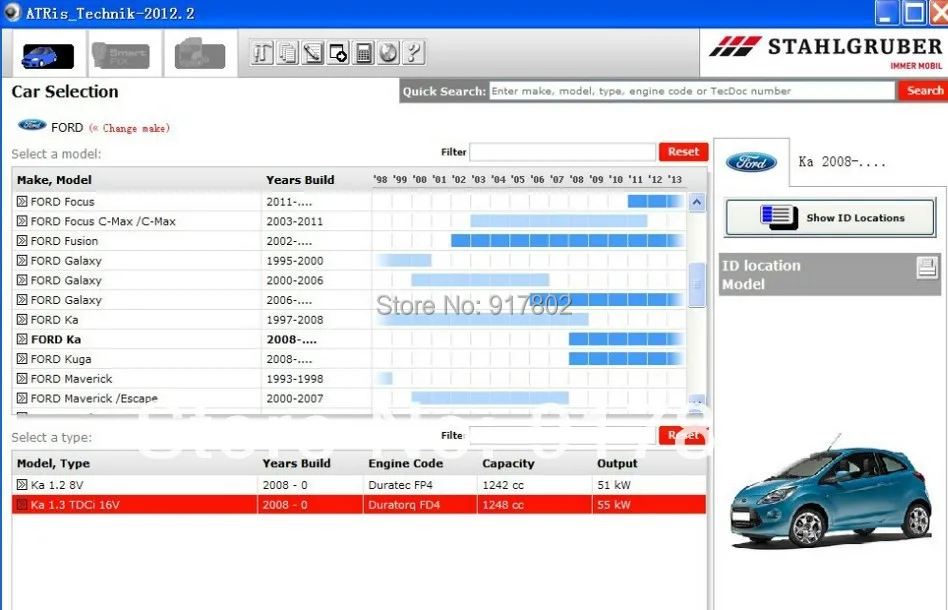Screen dimensions: 948x610
Task: Open the notepad toolbar icon
Action: click(313, 53)
